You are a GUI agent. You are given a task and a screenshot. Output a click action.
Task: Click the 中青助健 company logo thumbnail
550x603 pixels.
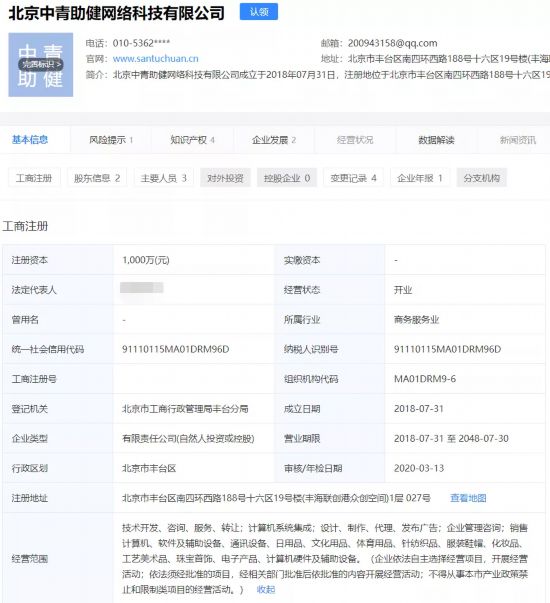(x=41, y=65)
